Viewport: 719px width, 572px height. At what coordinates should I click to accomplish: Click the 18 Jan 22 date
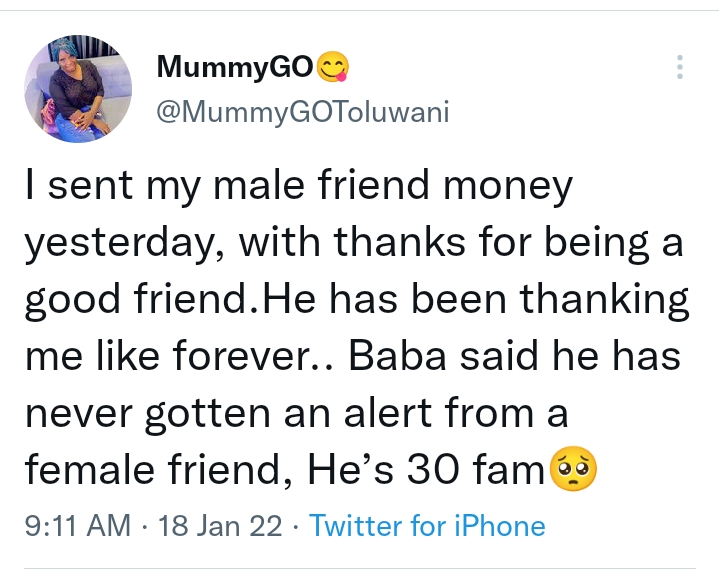(x=220, y=527)
